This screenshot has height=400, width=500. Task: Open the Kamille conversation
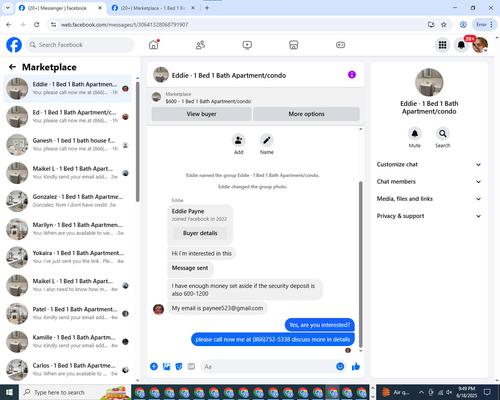[68, 342]
